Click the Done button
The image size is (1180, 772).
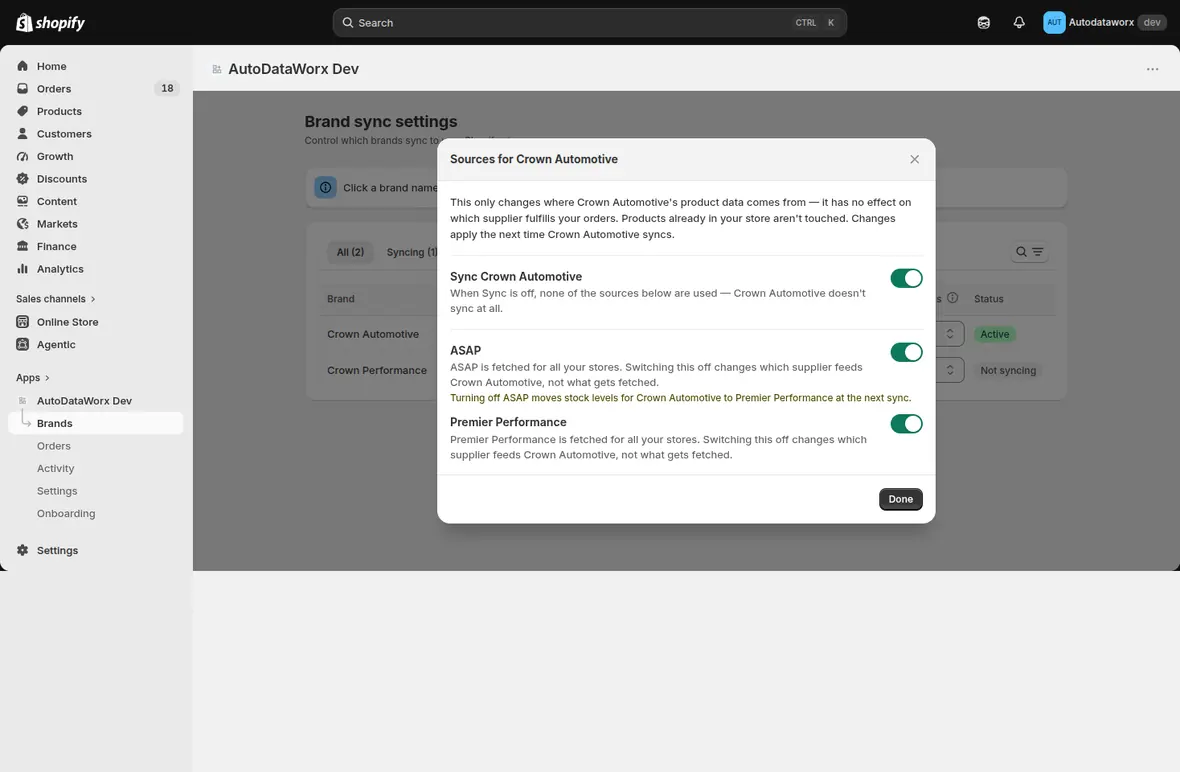(x=901, y=500)
